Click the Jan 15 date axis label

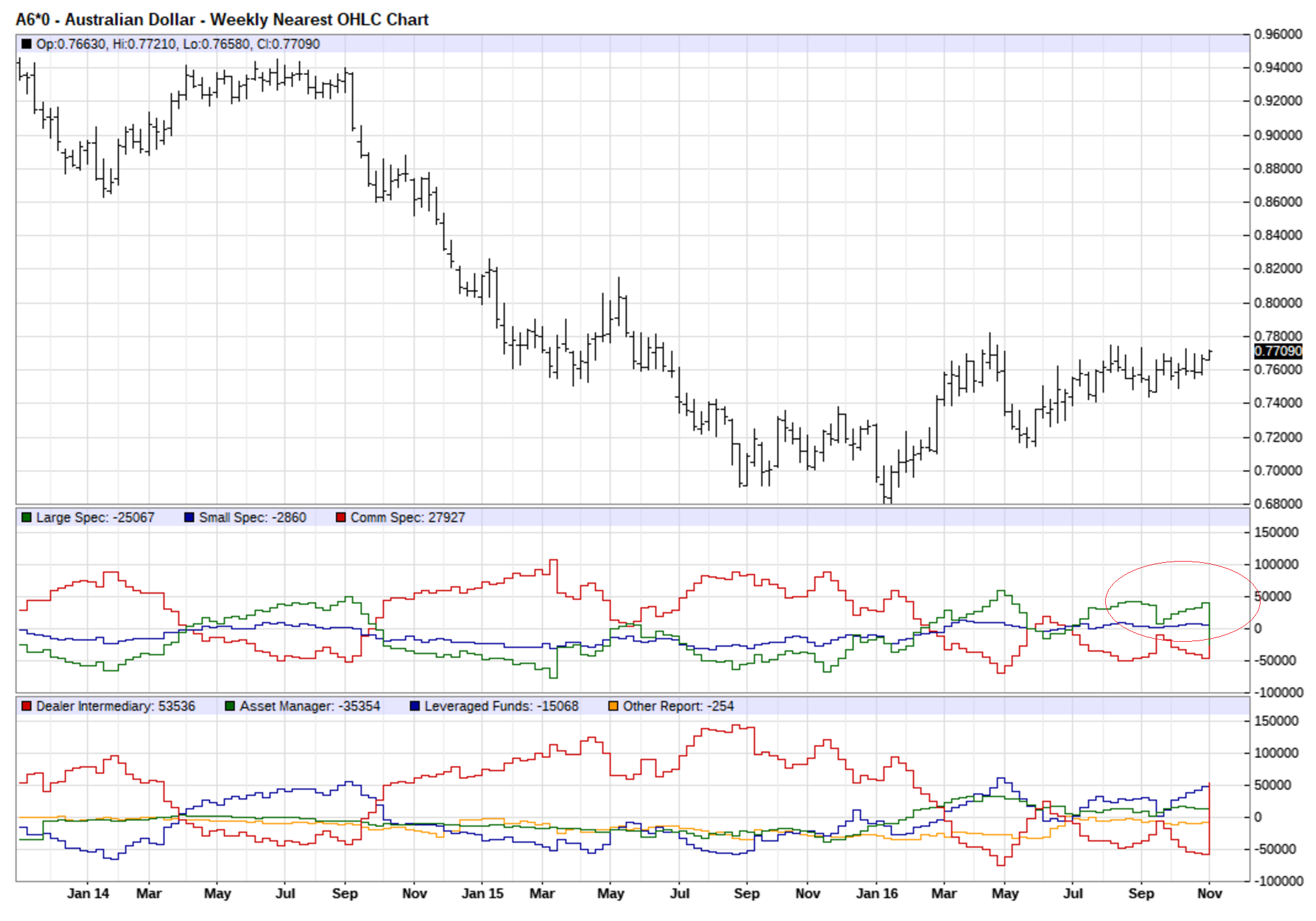tap(482, 894)
